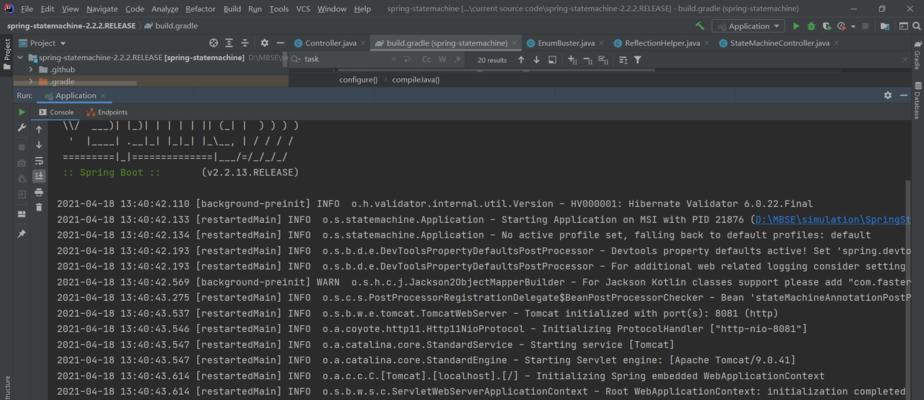This screenshot has height=400, width=924.
Task: Click the profiler run icon in toolbar
Action: [842, 26]
